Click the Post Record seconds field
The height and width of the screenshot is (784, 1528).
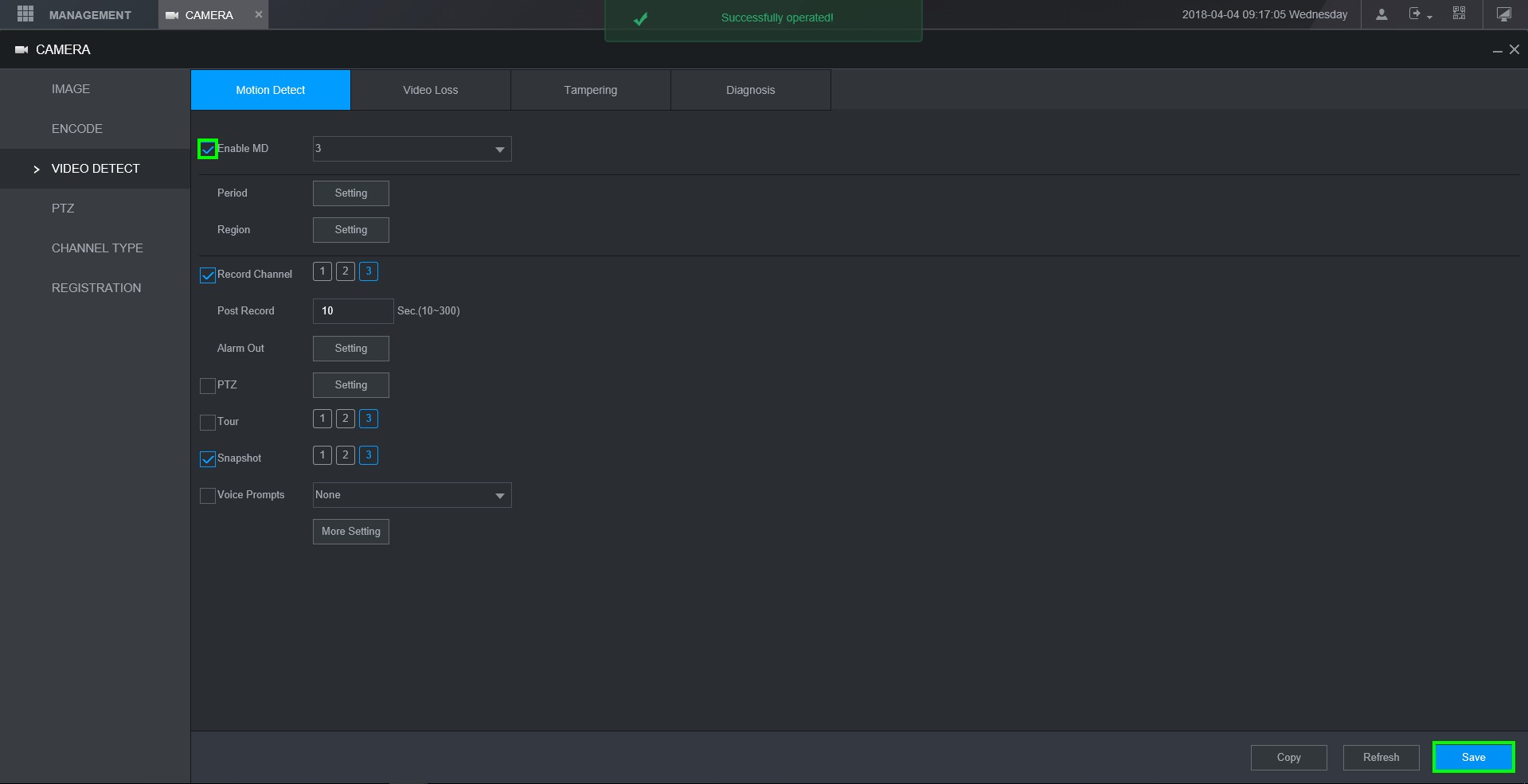click(354, 311)
